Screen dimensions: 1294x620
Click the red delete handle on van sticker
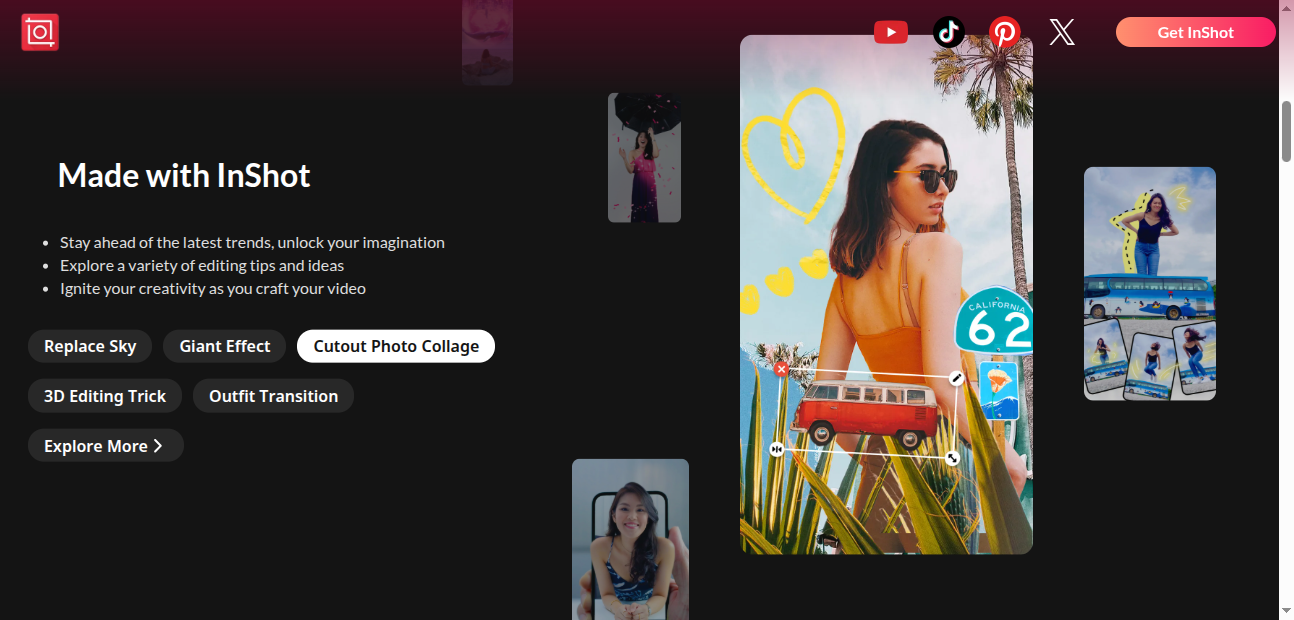781,369
